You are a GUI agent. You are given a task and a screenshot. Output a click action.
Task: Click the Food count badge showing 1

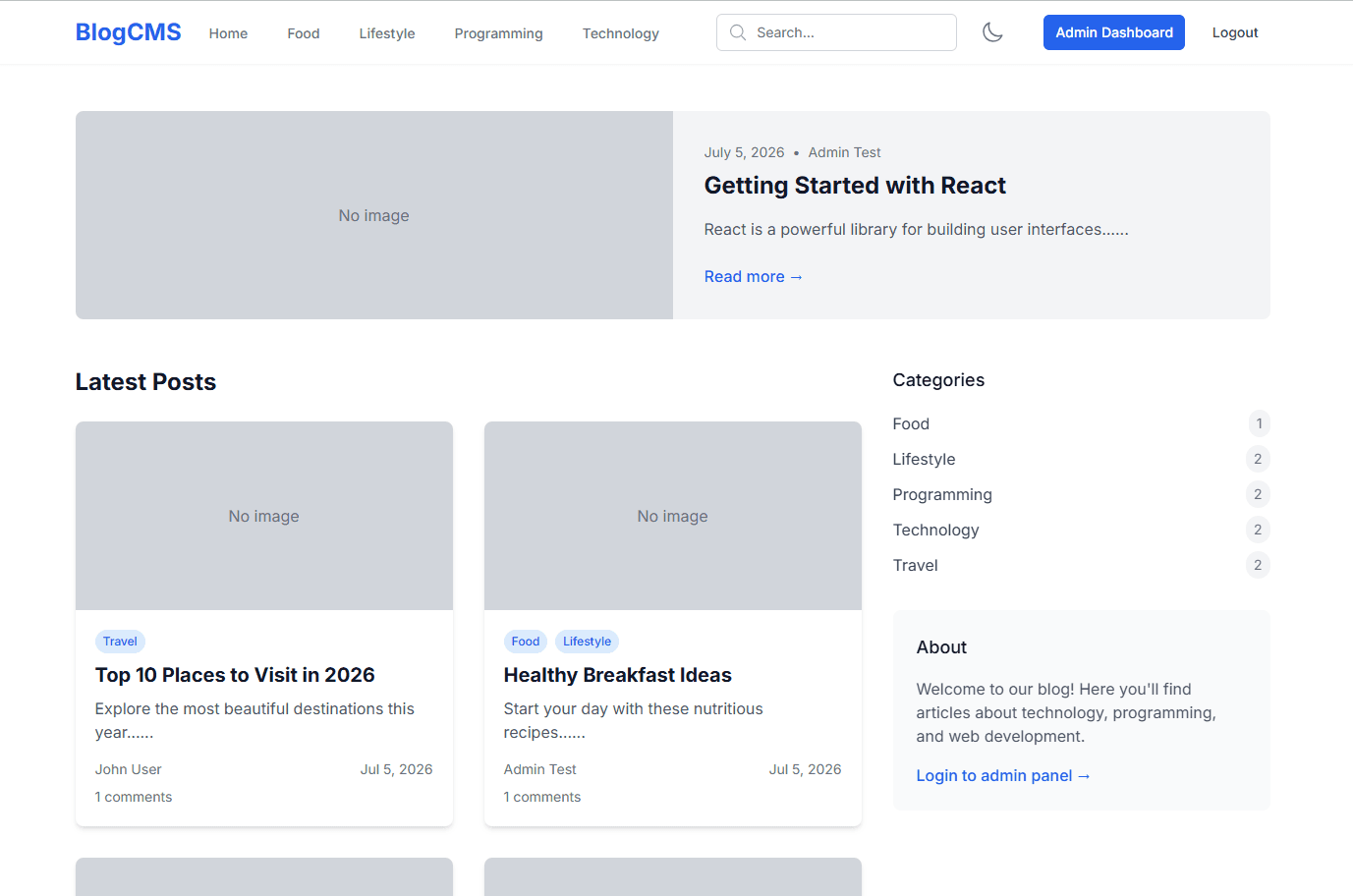(x=1259, y=423)
